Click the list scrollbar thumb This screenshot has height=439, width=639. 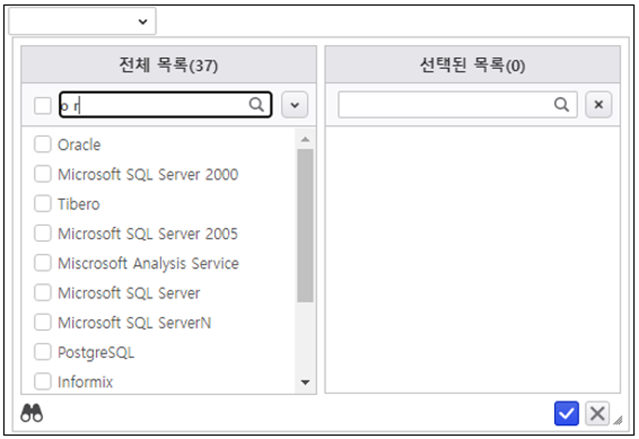pos(305,225)
